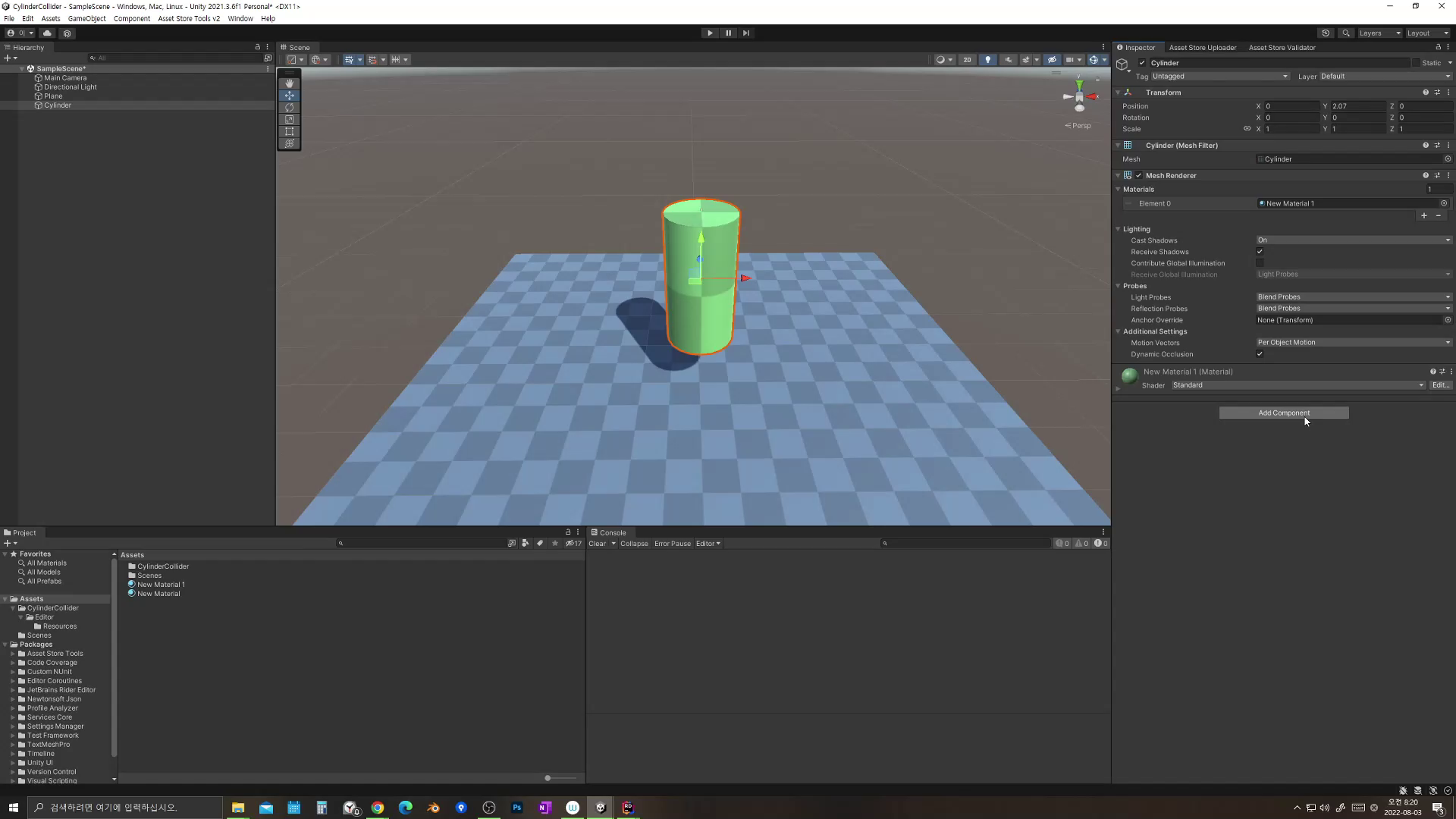This screenshot has width=1456, height=819.
Task: Open Light Probes dropdown
Action: pos(1354,297)
